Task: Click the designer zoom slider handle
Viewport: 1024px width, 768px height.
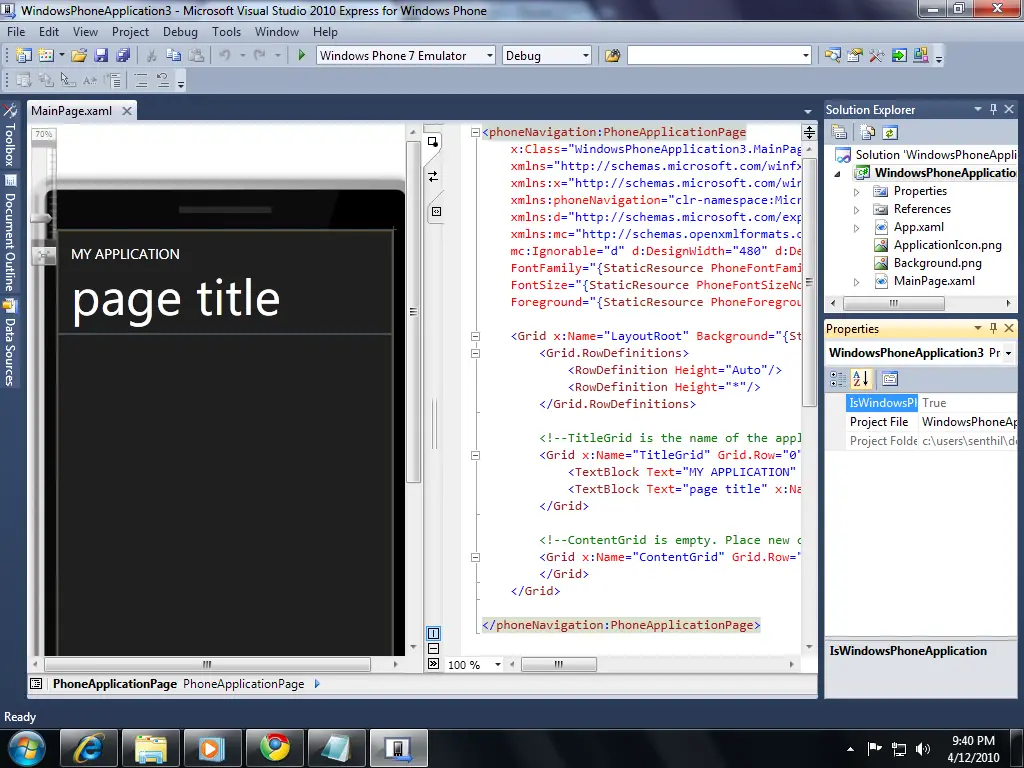Action: (x=42, y=217)
